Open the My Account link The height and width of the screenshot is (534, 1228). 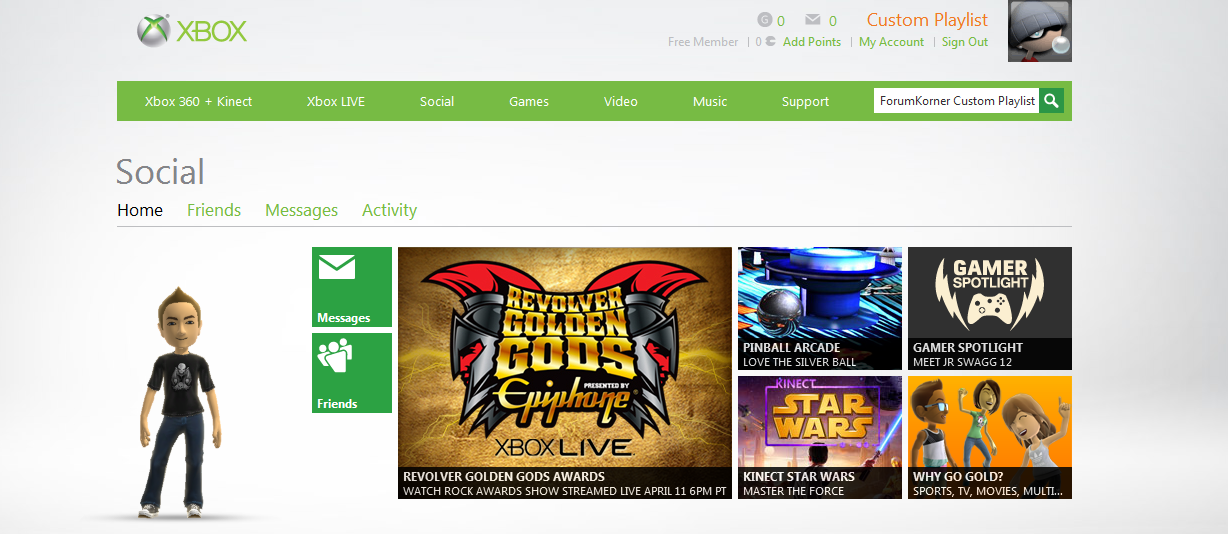(891, 42)
